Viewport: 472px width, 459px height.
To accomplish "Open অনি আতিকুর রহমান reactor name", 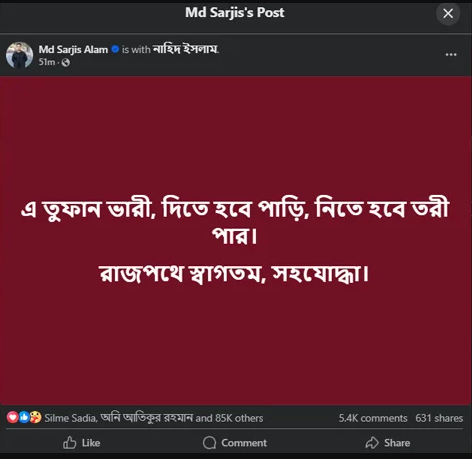I will click(147, 418).
